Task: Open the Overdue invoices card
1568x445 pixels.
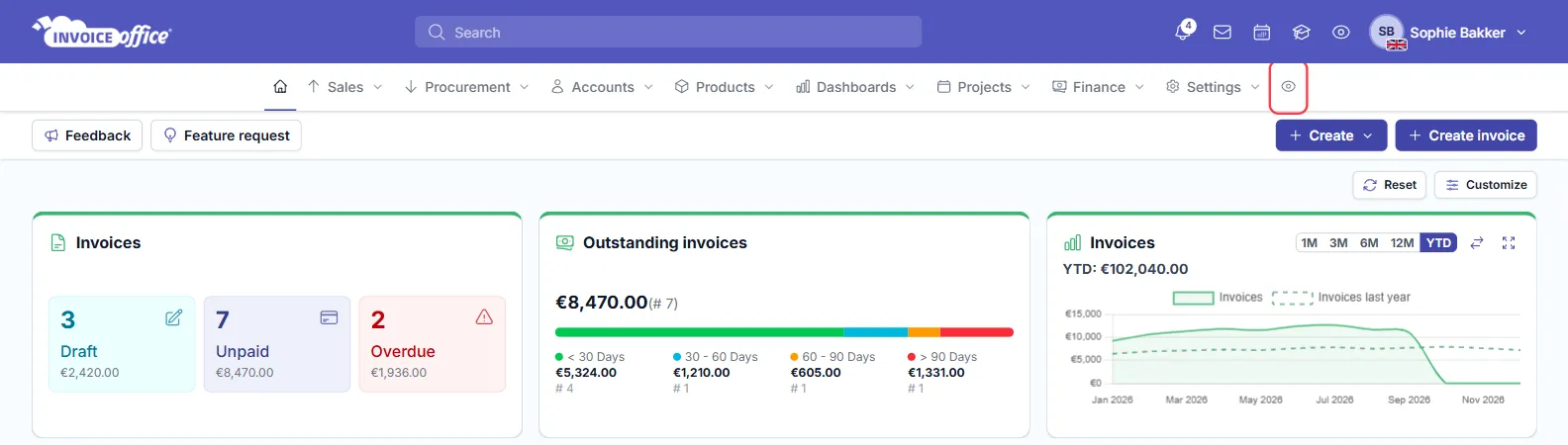Action: tap(433, 344)
